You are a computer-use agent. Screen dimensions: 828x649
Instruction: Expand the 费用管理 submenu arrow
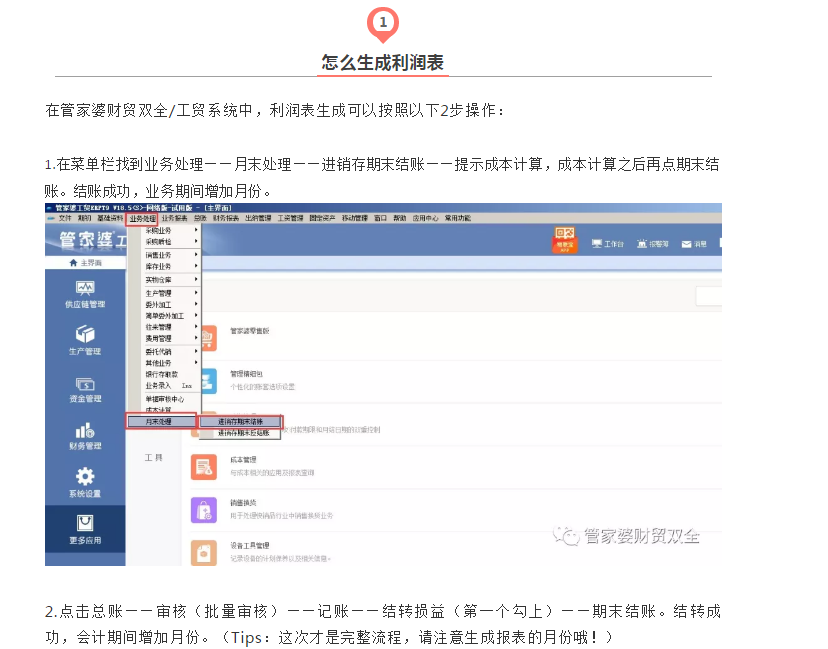click(x=196, y=337)
